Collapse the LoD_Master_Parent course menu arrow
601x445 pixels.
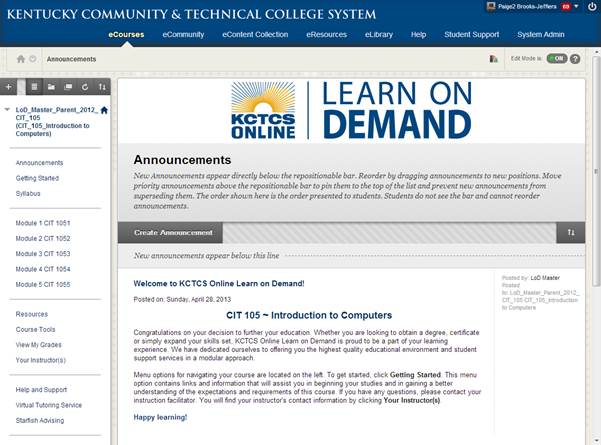(x=7, y=110)
